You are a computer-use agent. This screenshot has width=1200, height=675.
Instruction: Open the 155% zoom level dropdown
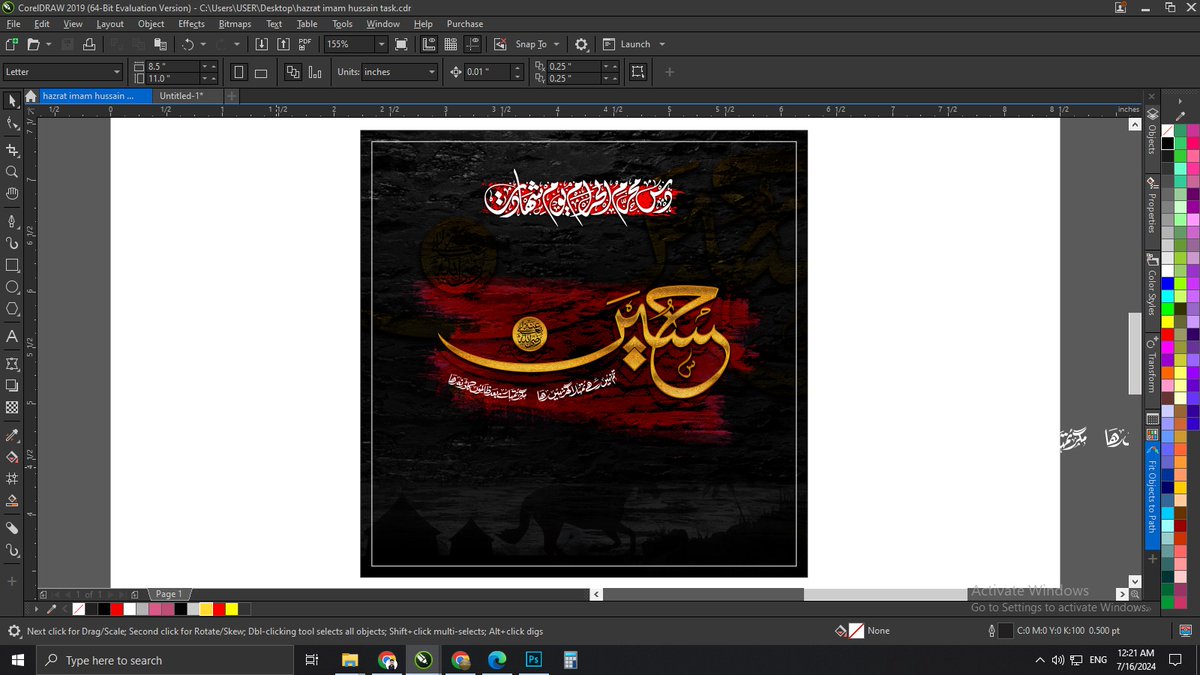tap(381, 44)
